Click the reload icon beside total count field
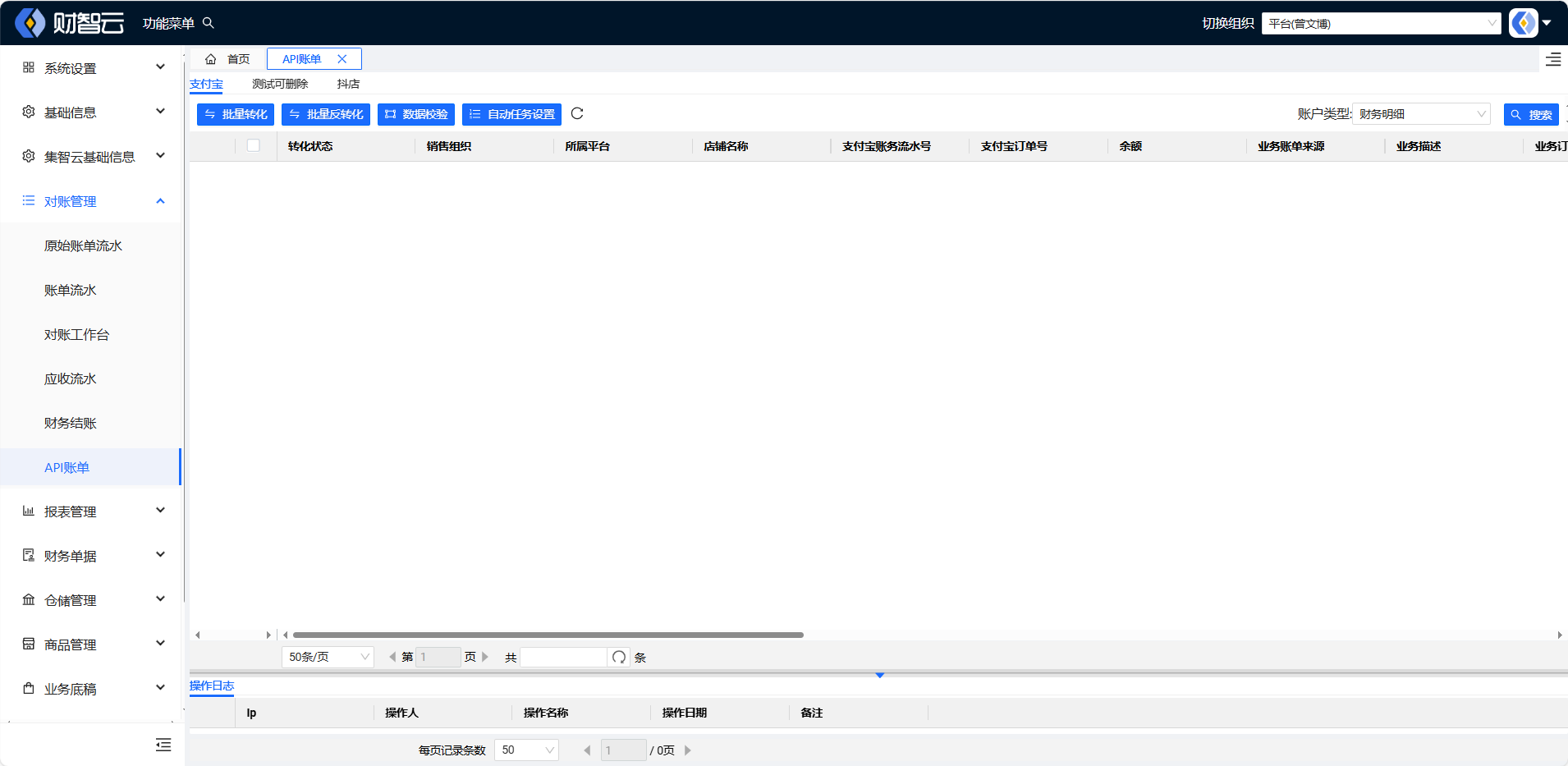This screenshot has height=766, width=1568. coord(619,657)
